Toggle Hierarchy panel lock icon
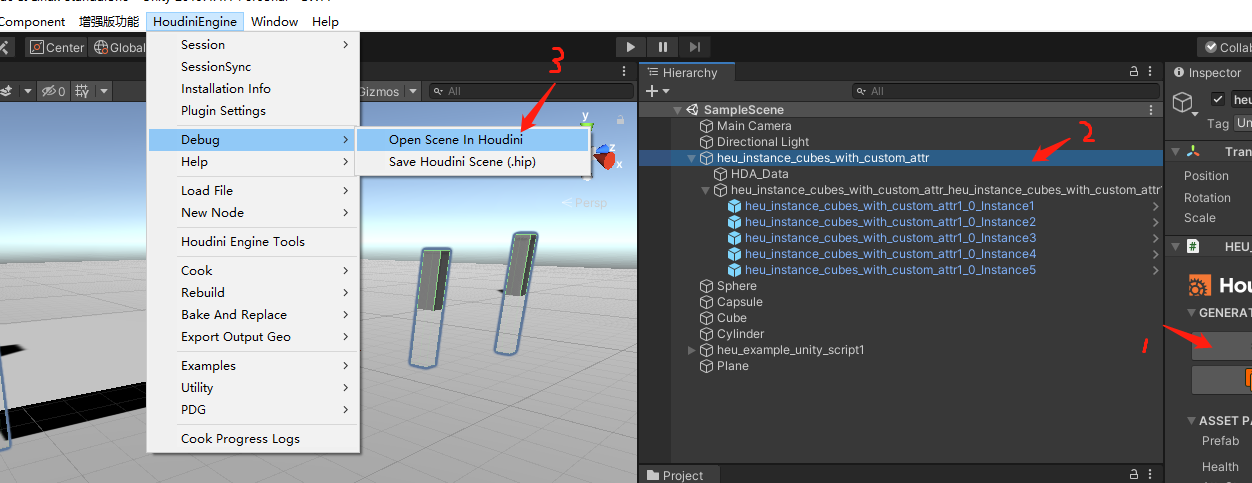Image resolution: width=1252 pixels, height=483 pixels. (1134, 72)
